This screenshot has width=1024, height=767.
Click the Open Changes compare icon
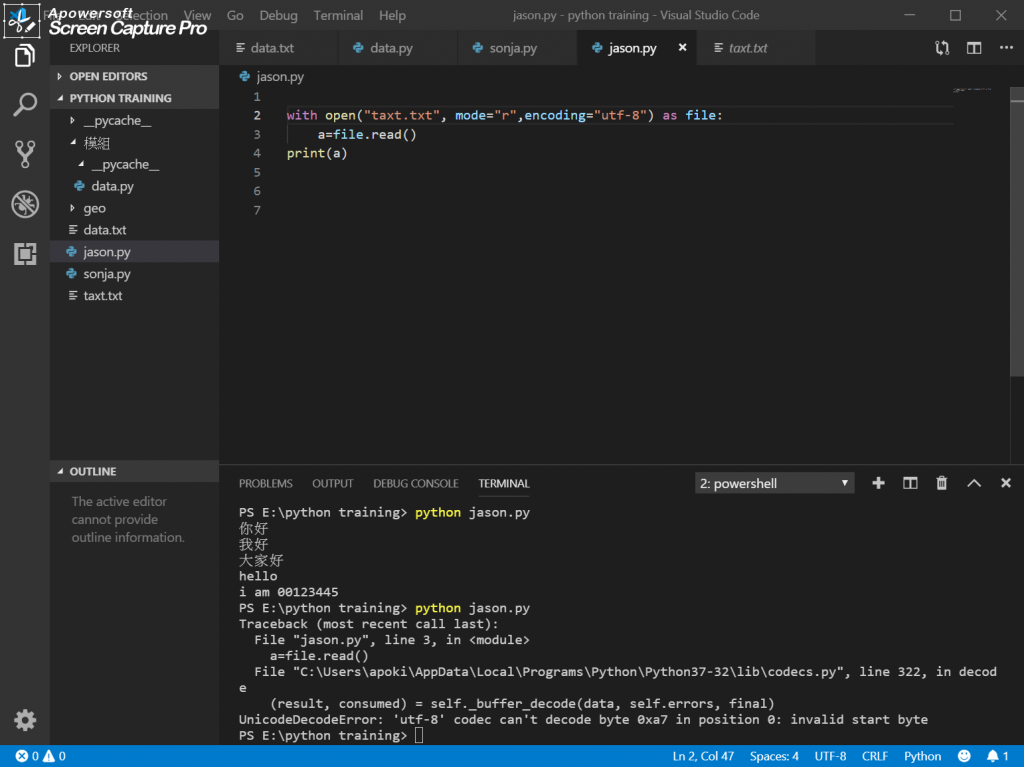(x=942, y=48)
